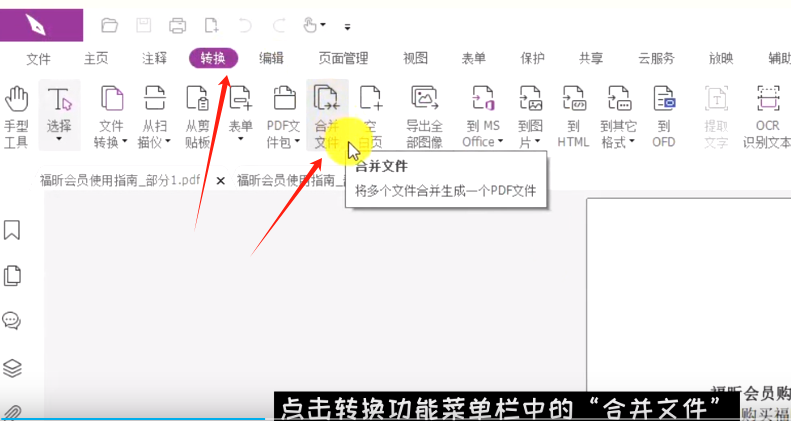Switch to the 保护 tab
Viewport: 791px width, 421px height.
(532, 59)
